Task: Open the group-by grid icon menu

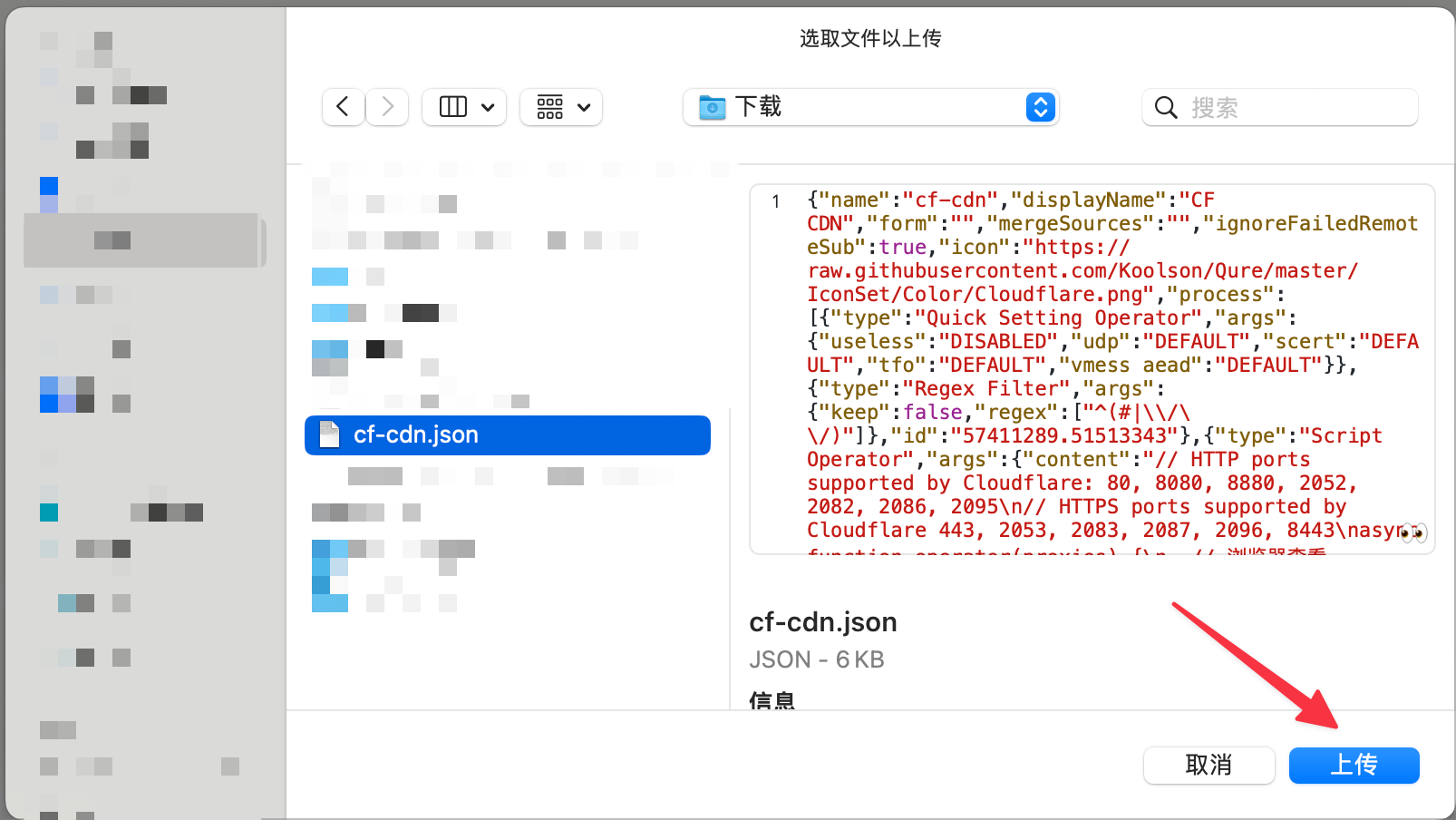Action: pyautogui.click(x=549, y=107)
